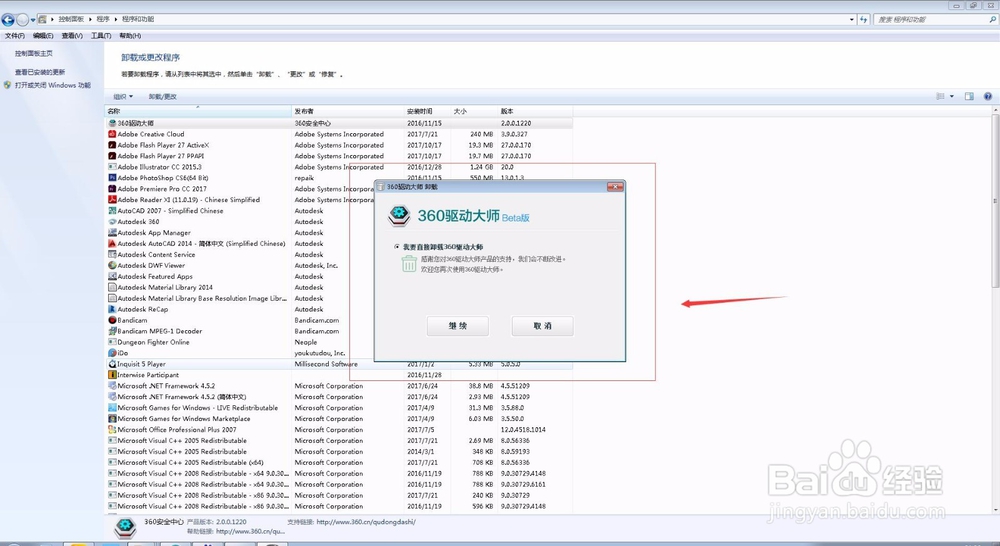This screenshot has height=546, width=1000.
Task: Open 打开或关闭 Windows 功能
Action: (53, 85)
